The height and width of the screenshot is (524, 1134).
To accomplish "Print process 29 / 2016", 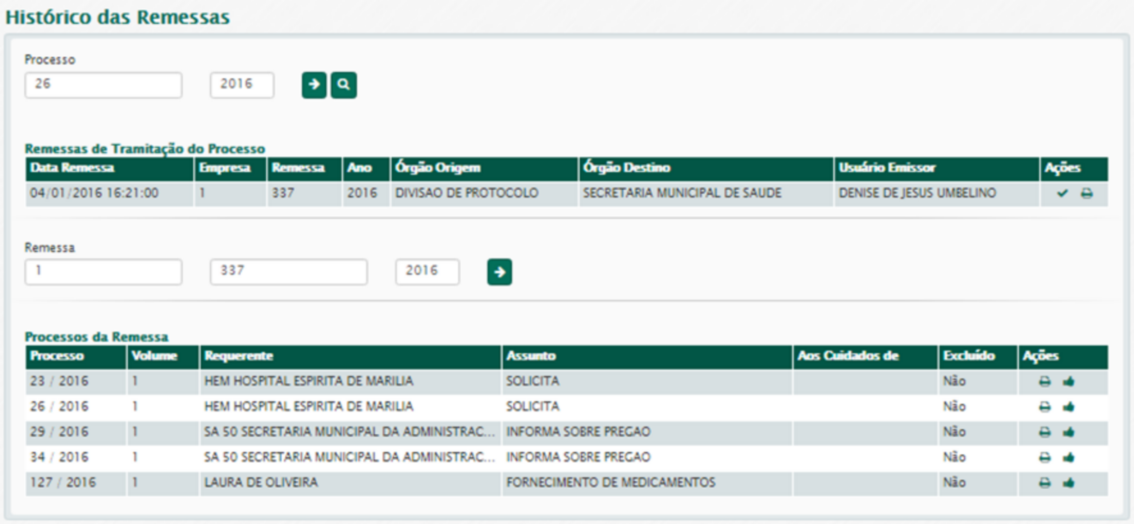I will pyautogui.click(x=1044, y=432).
